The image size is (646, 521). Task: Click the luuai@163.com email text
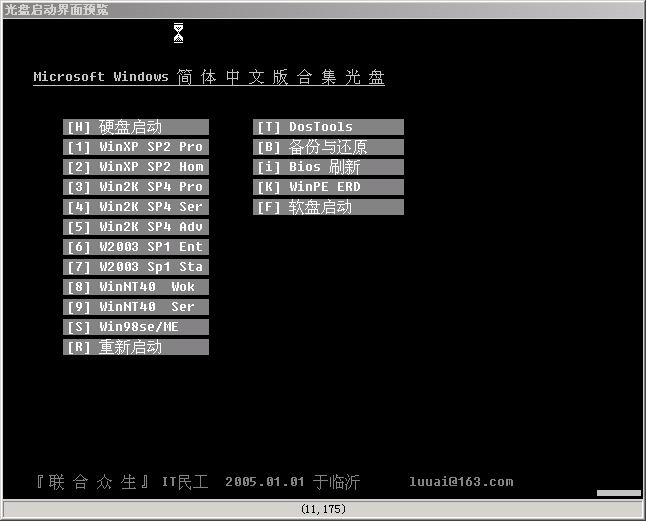pyautogui.click(x=461, y=481)
